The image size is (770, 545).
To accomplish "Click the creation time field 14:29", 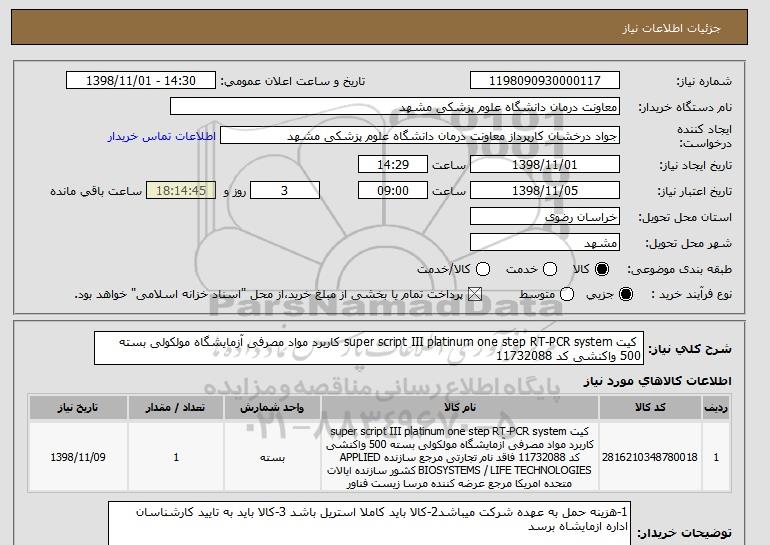I will tap(393, 164).
